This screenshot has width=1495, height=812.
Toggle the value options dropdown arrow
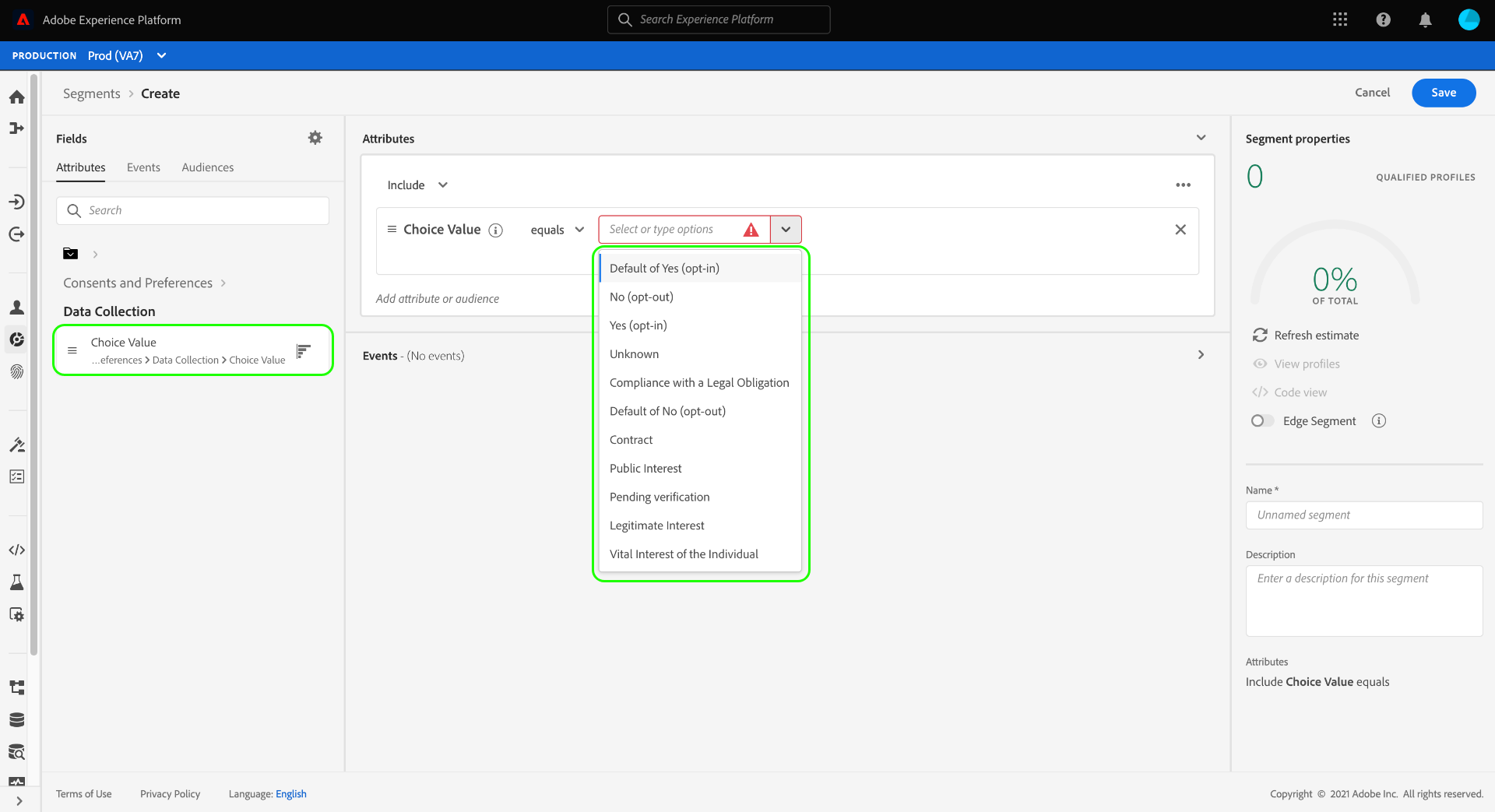click(x=786, y=230)
